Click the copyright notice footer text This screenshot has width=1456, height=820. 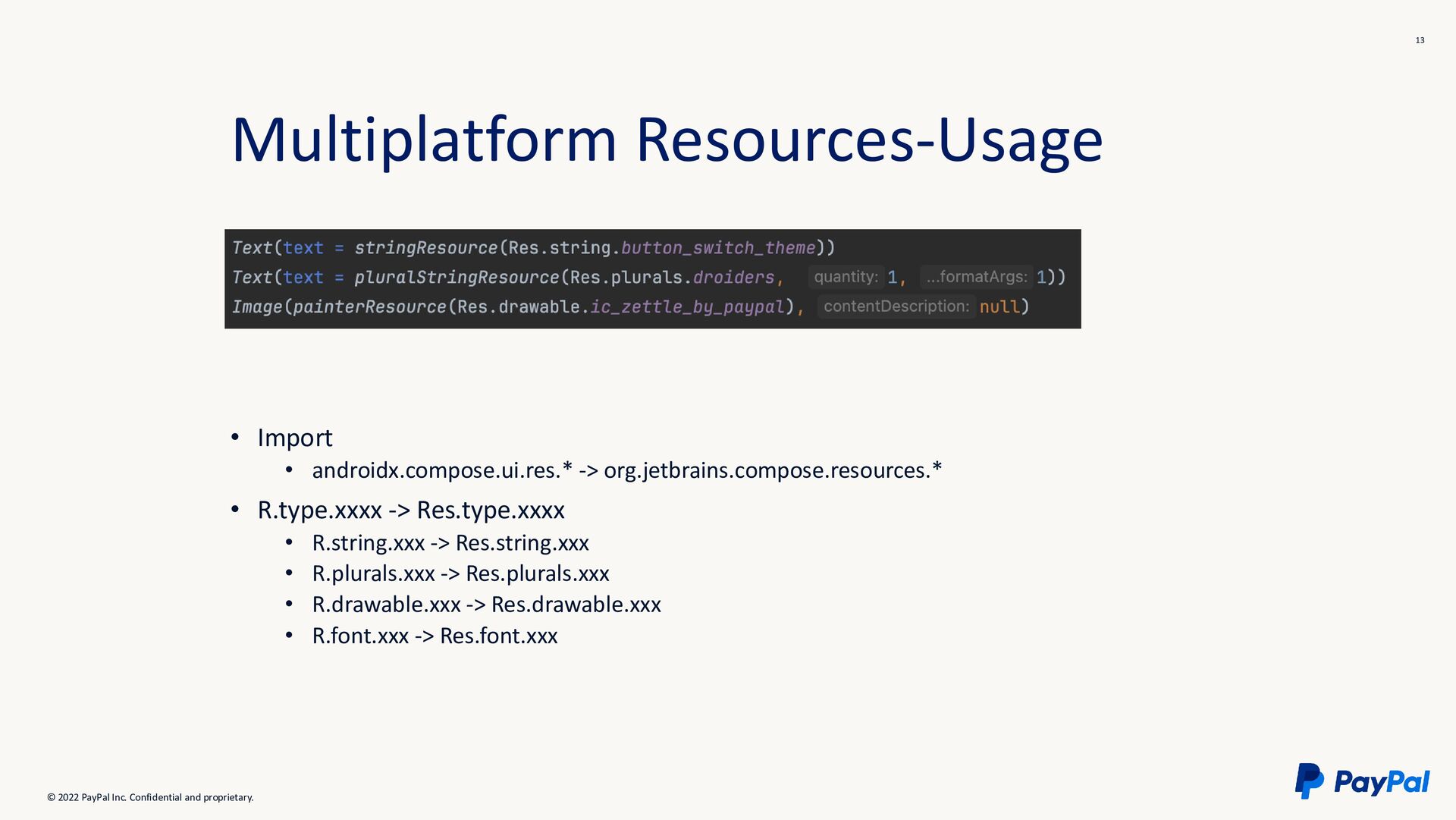coord(150,797)
